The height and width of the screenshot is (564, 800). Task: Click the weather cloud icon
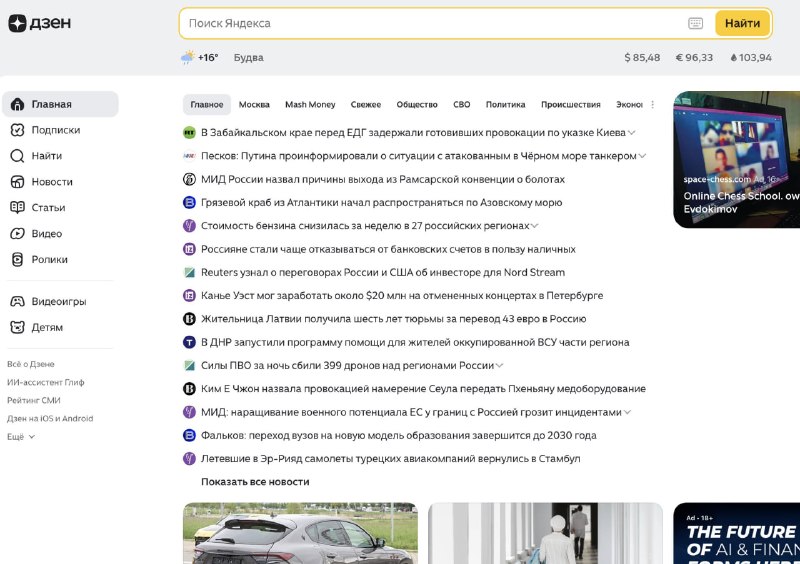(188, 57)
